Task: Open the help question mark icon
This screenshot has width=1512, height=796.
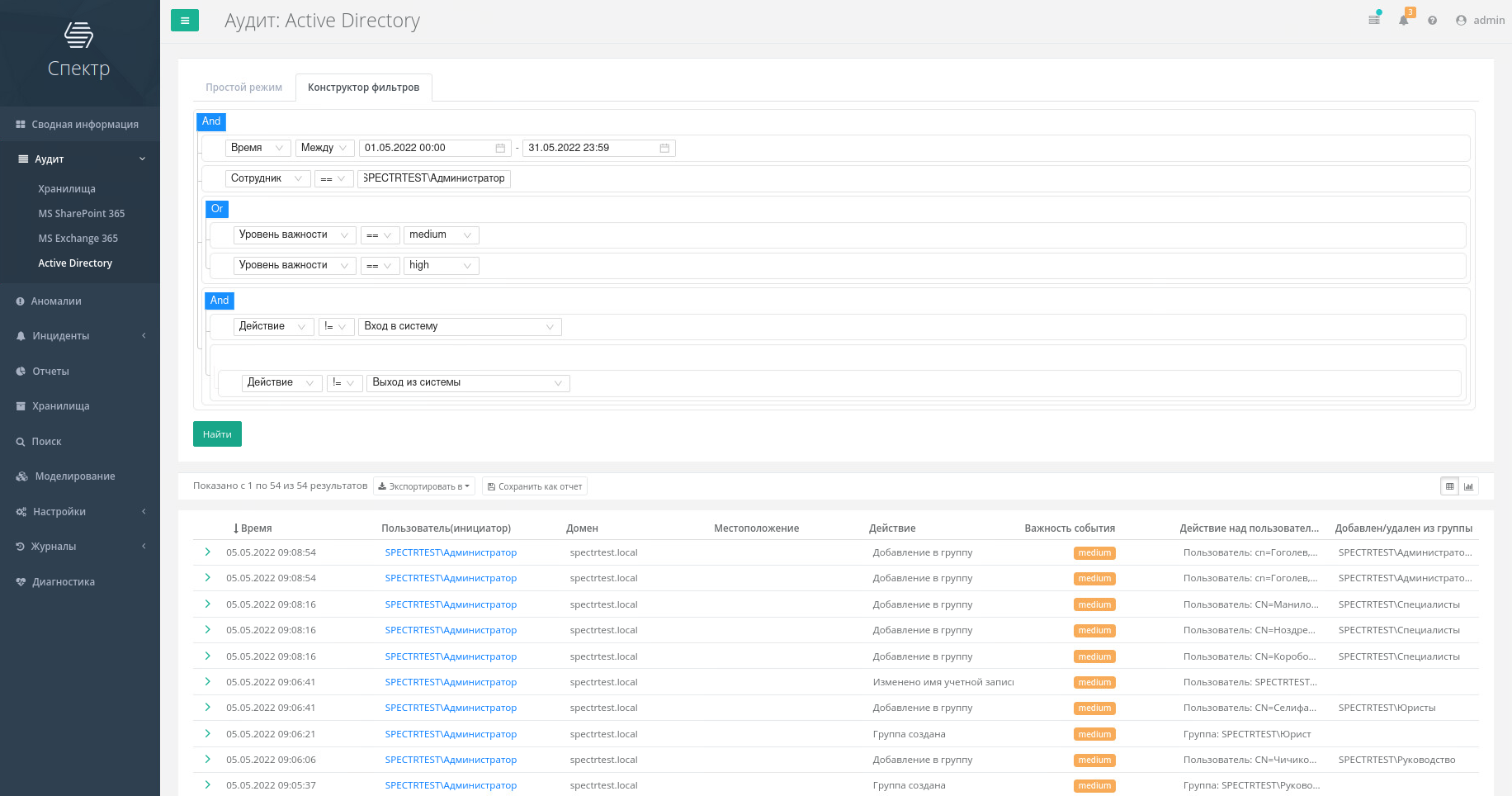Action: point(1433,21)
